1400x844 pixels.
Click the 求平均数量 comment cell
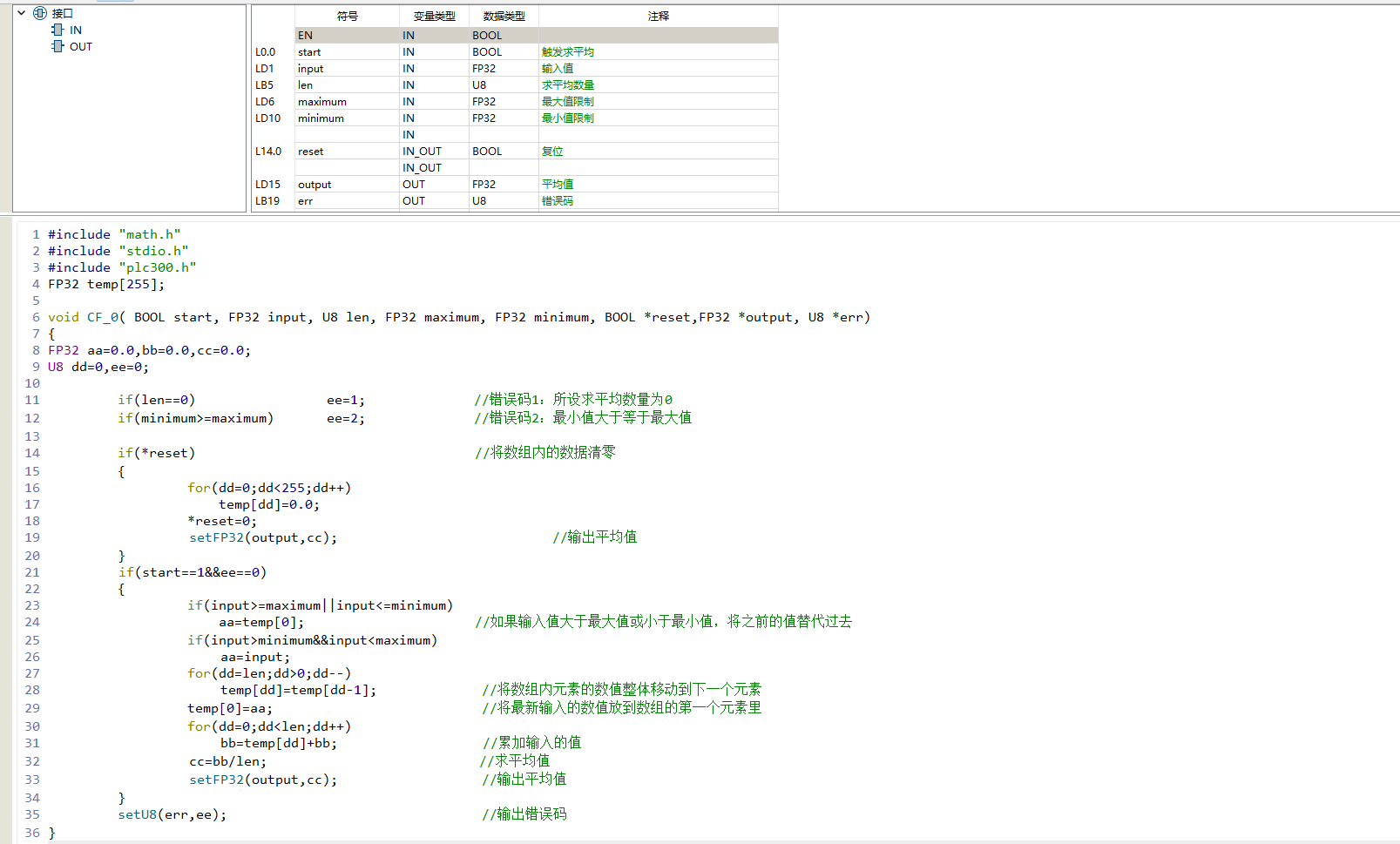pyautogui.click(x=659, y=84)
